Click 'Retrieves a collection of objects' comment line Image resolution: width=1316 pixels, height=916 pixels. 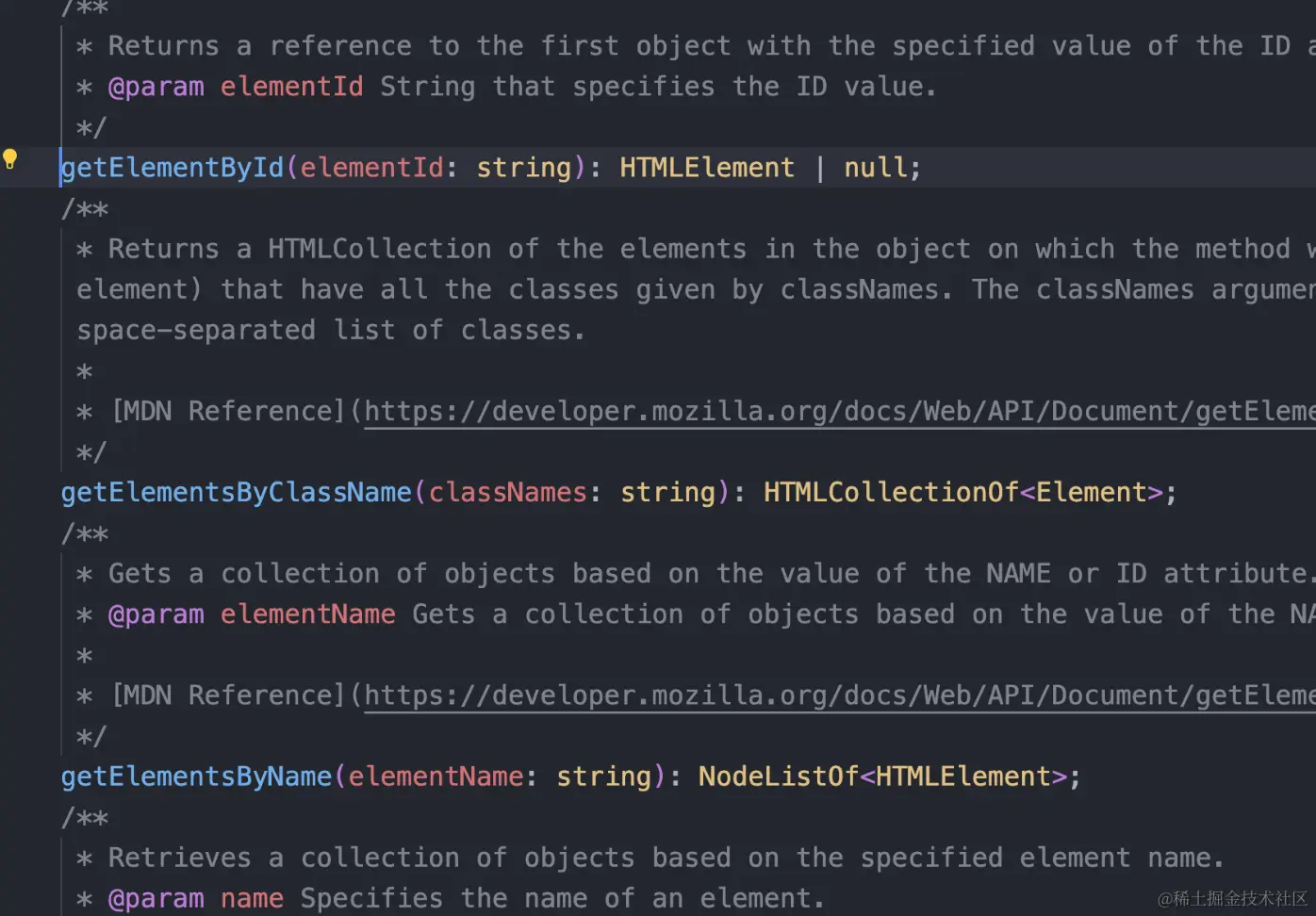pyautogui.click(x=650, y=859)
